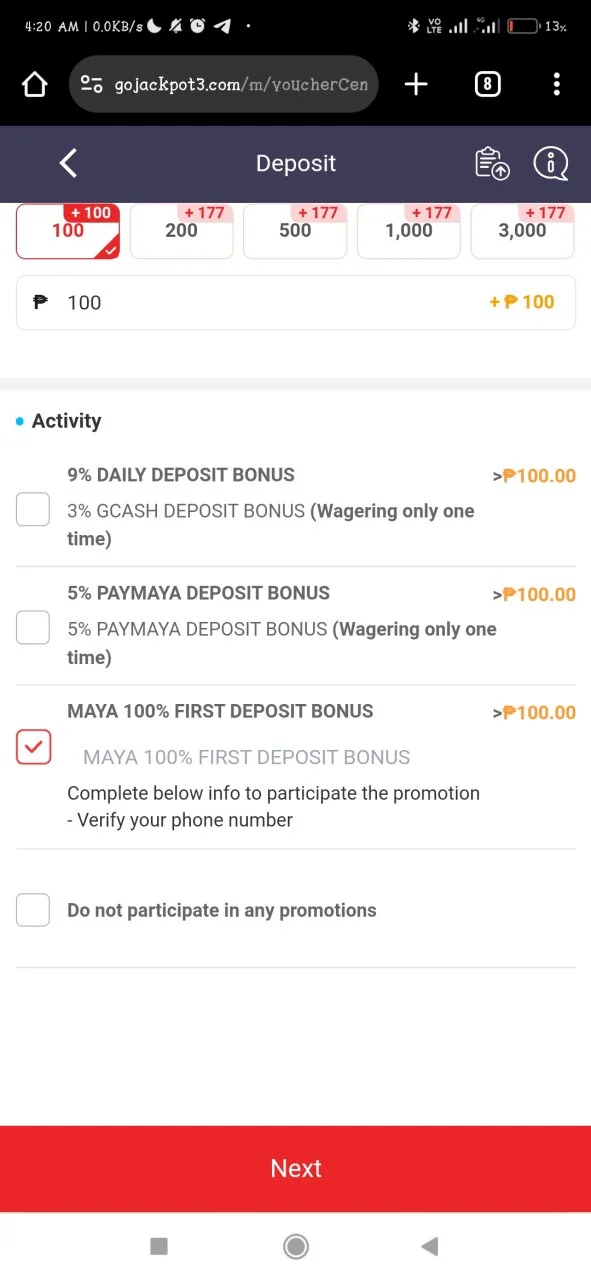Tap the Android back navigation triangle
Image resolution: width=591 pixels, height=1280 pixels.
point(430,1246)
